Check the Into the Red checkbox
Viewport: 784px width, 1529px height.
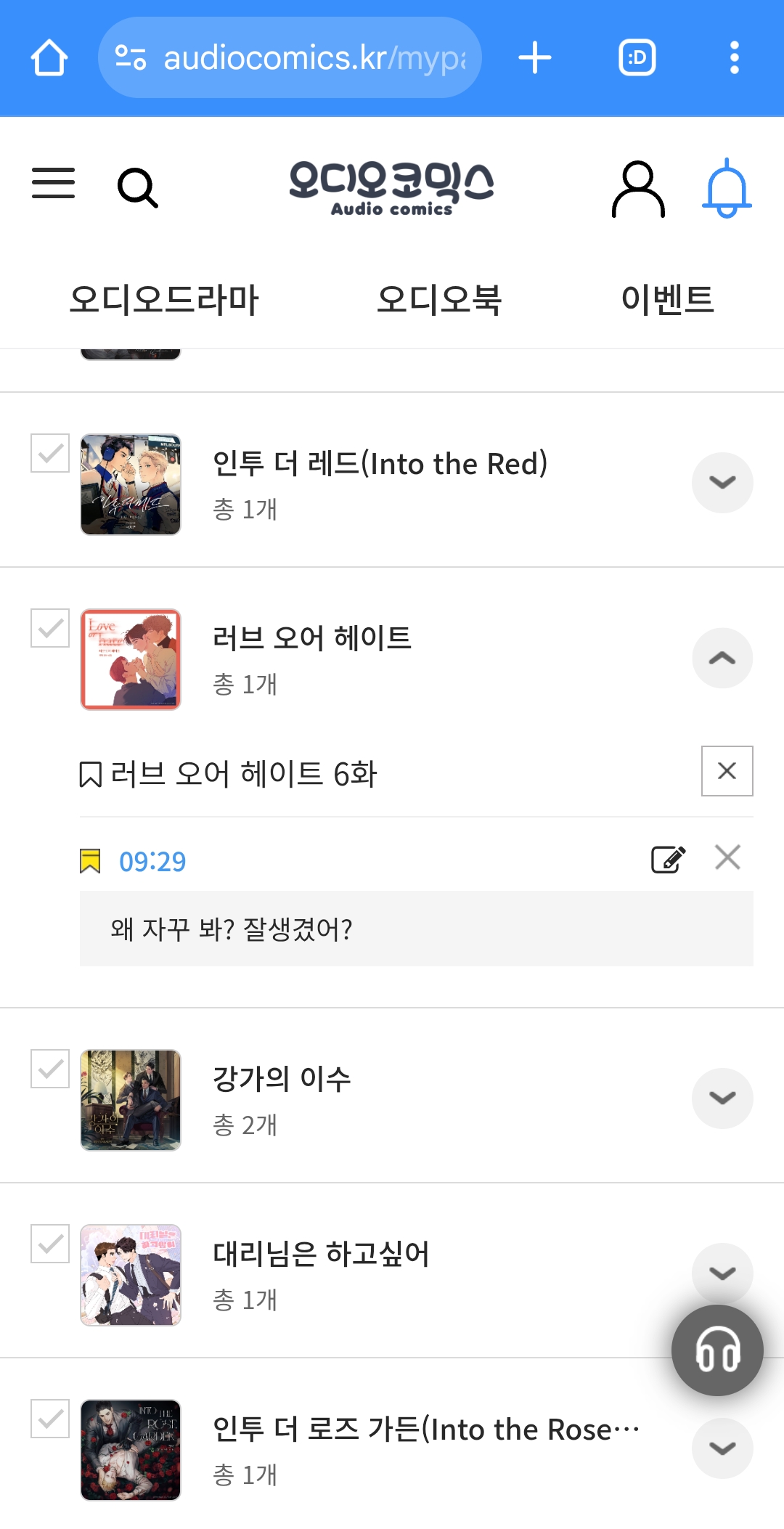[x=50, y=453]
